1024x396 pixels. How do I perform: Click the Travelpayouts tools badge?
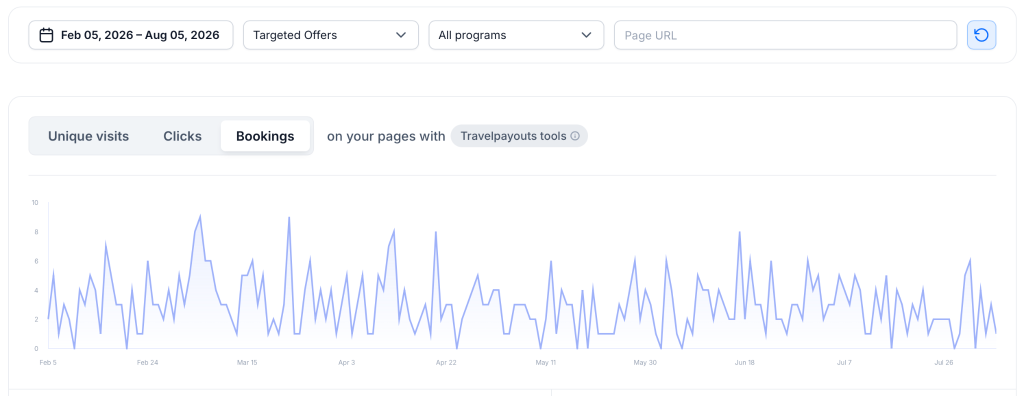tap(519, 136)
